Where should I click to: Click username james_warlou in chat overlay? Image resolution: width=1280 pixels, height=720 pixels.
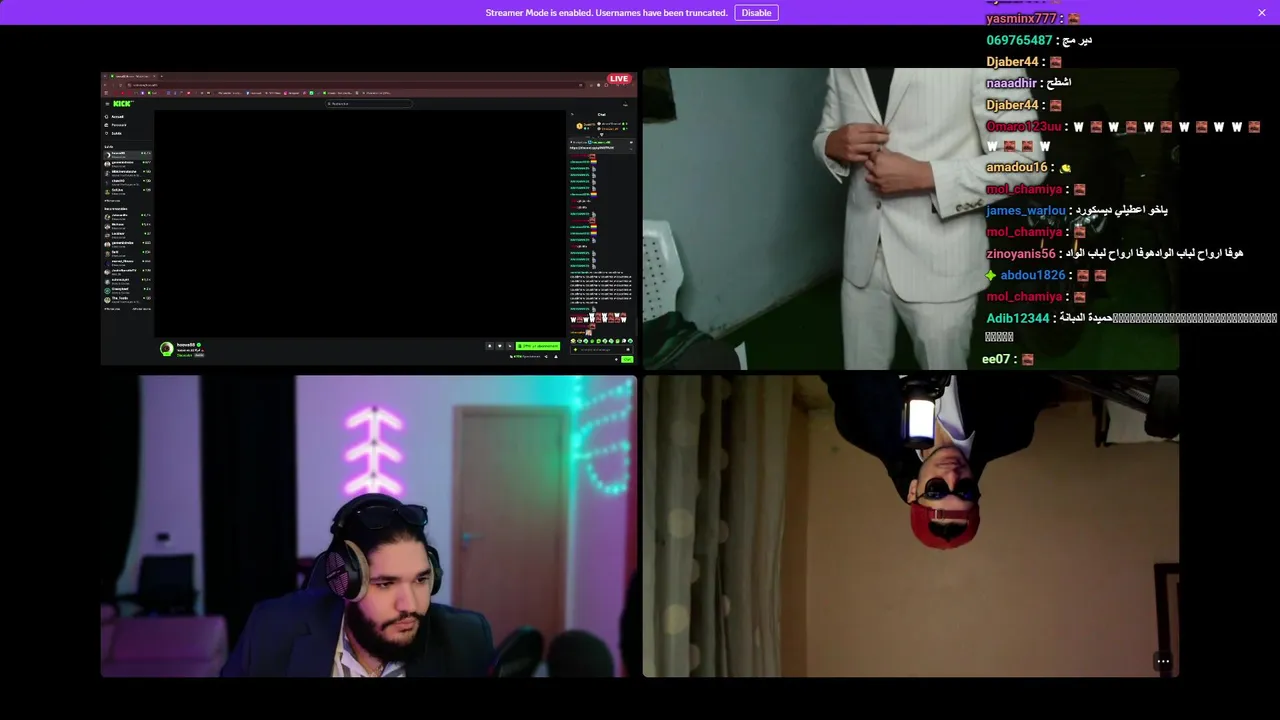pyautogui.click(x=1026, y=211)
